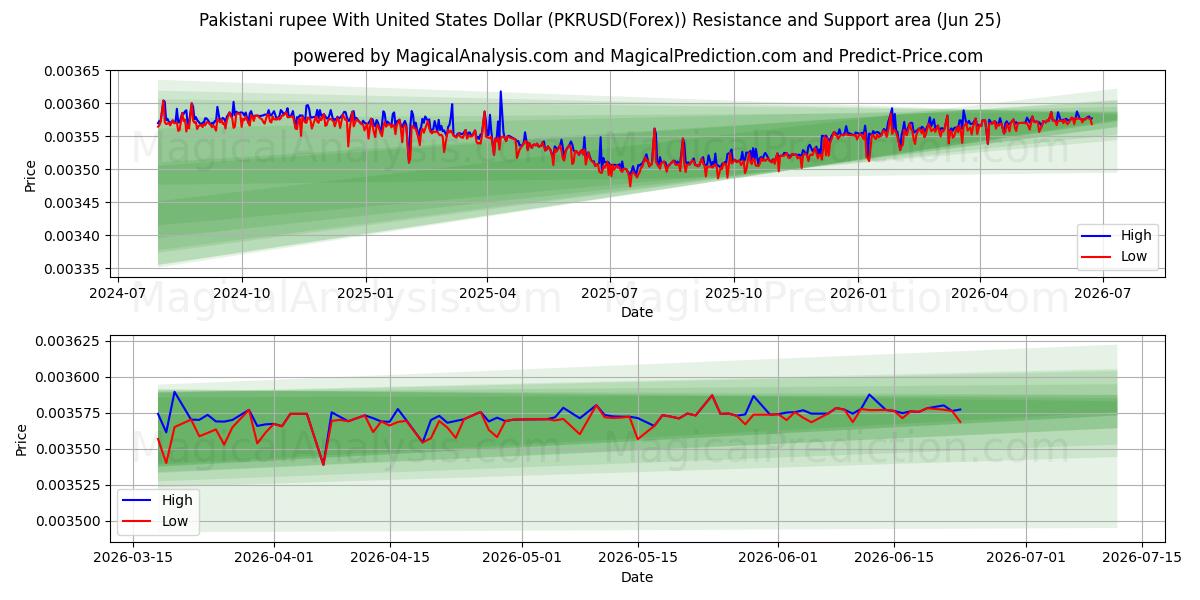
Task: Click the 'powered by MagicalAnalysis.com' subtitle
Action: pos(638,56)
